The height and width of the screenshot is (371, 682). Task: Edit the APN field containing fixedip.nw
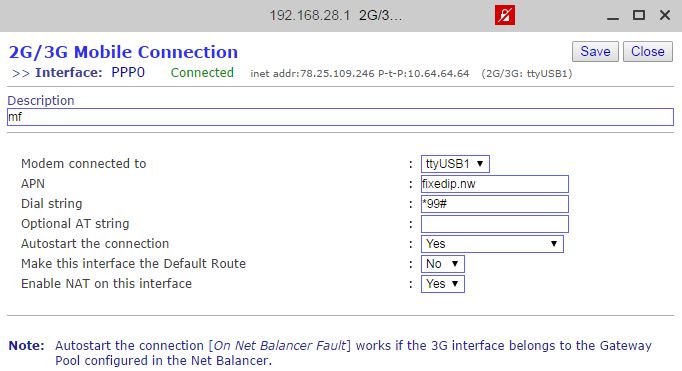coord(495,184)
